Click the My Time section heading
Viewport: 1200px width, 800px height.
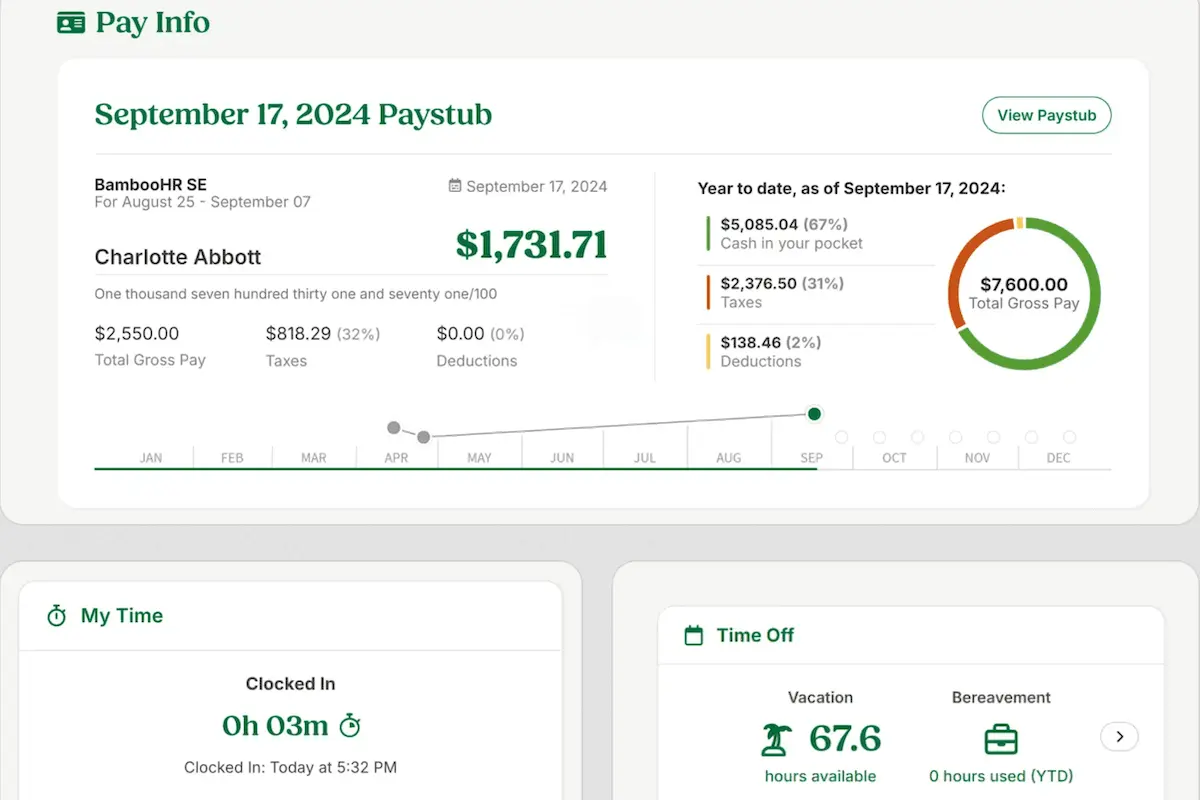coord(122,616)
